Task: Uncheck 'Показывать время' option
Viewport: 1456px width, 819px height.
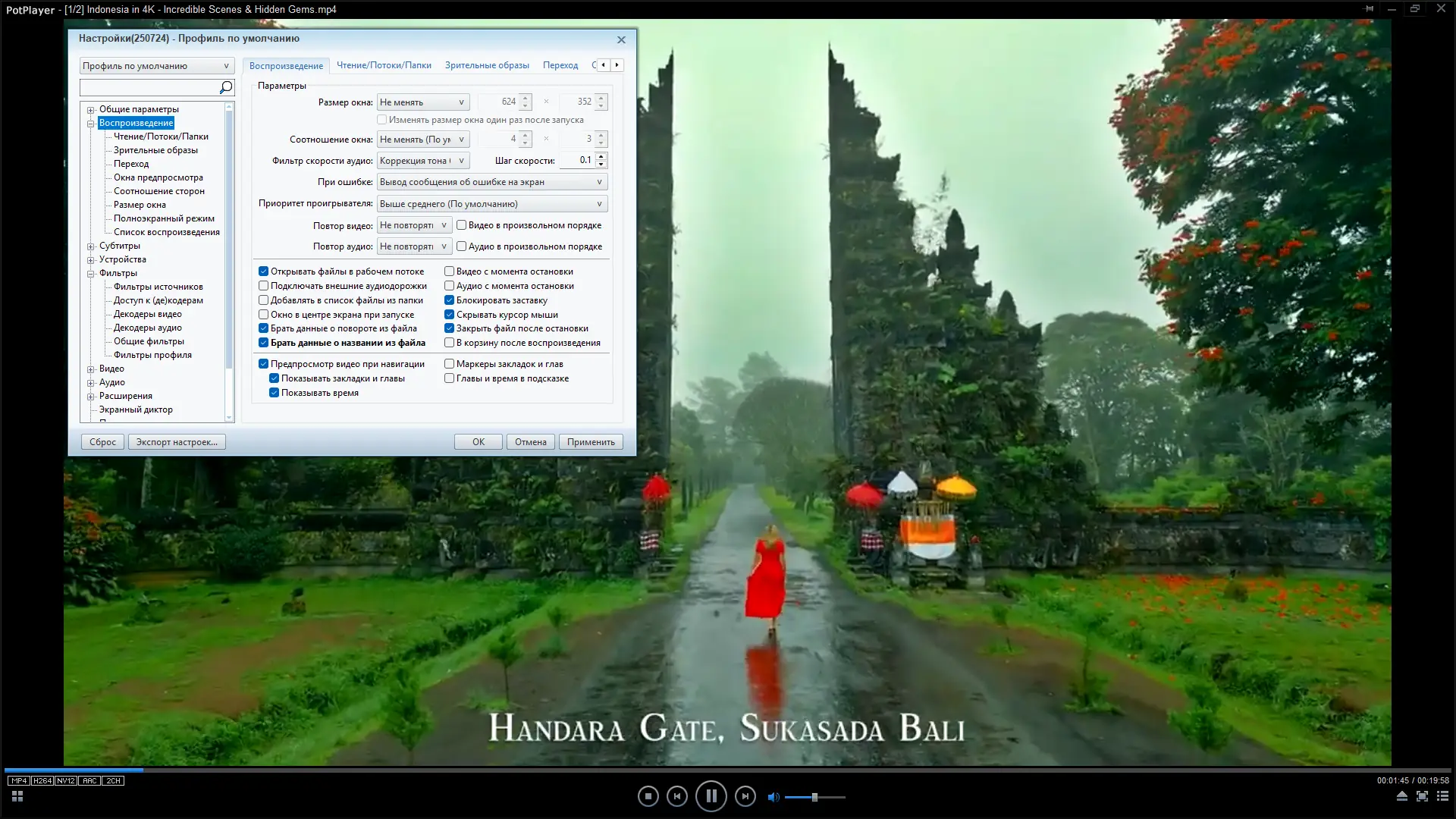Action: point(275,393)
